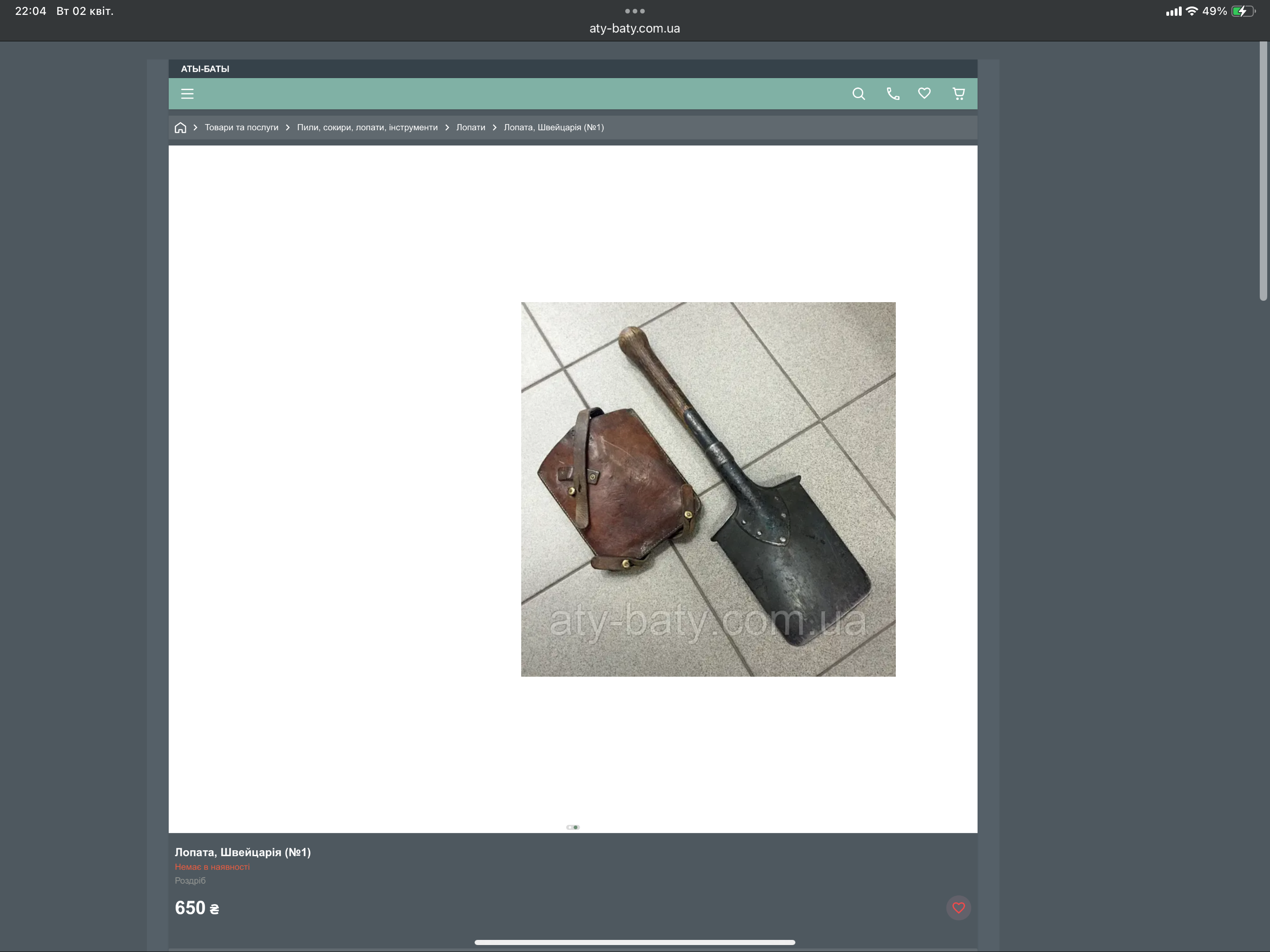This screenshot has width=1270, height=952.
Task: Click chevron after the home icon
Action: [195, 127]
